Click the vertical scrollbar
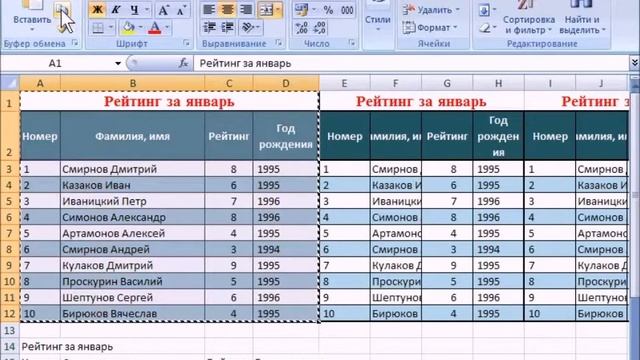 (x=635, y=196)
